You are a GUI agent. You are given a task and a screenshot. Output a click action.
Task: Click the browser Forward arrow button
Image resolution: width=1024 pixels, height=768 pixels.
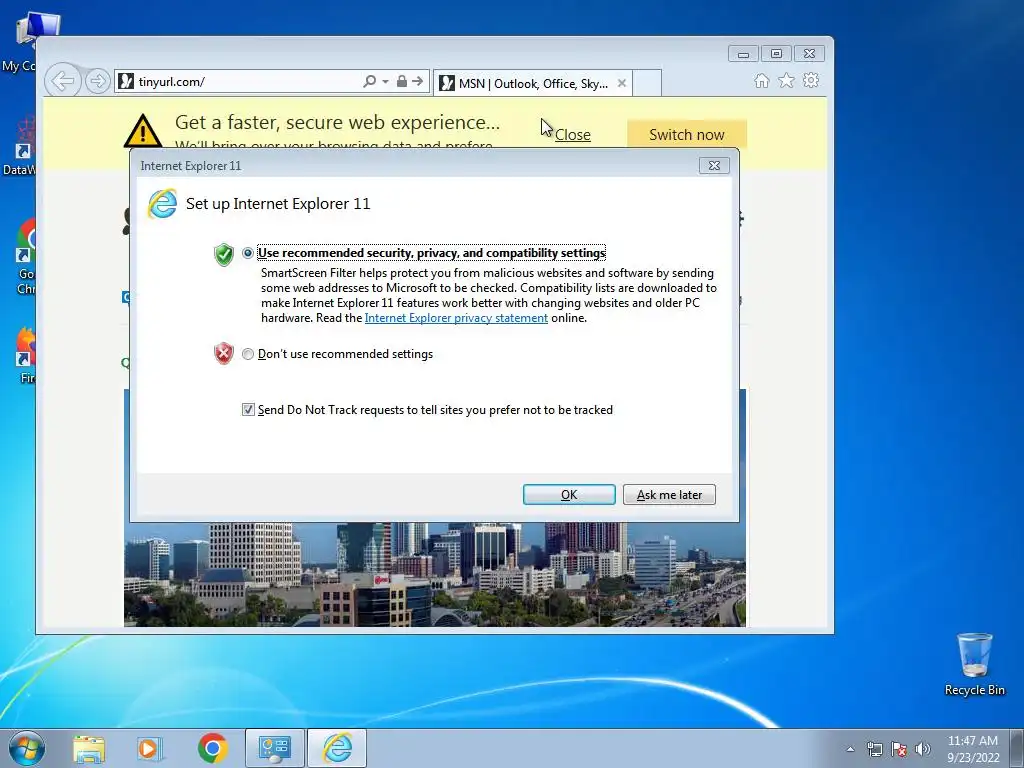point(97,81)
